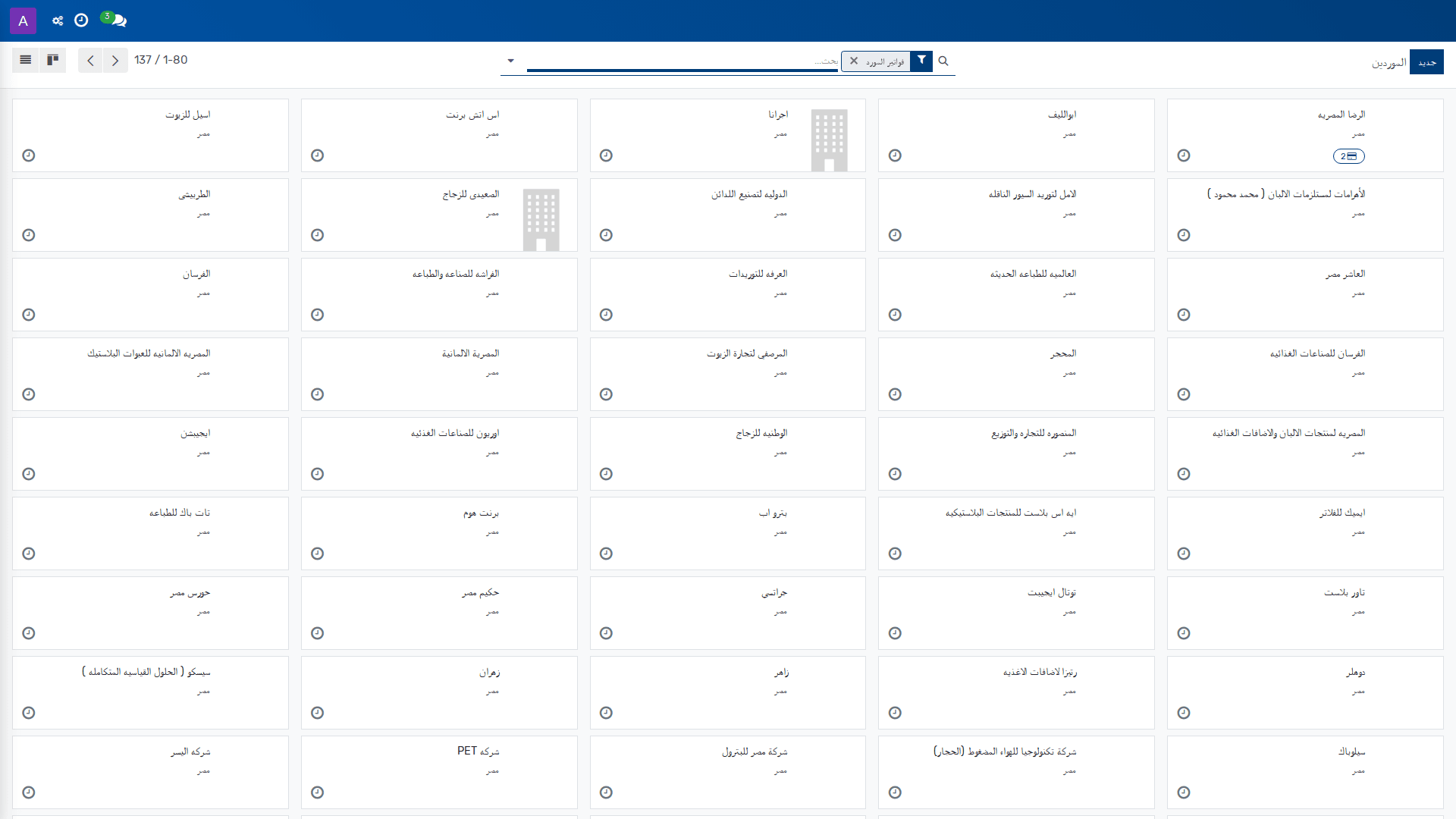
Task: Open activity clock on سيلوباك card
Action: [1184, 792]
